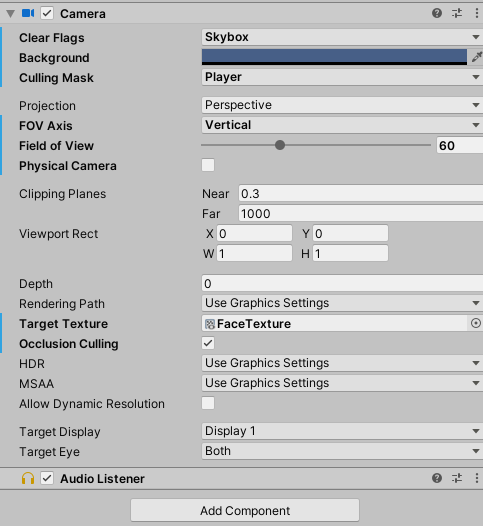483x526 pixels.
Task: Open Audio Listener presets icon
Action: pos(457,478)
